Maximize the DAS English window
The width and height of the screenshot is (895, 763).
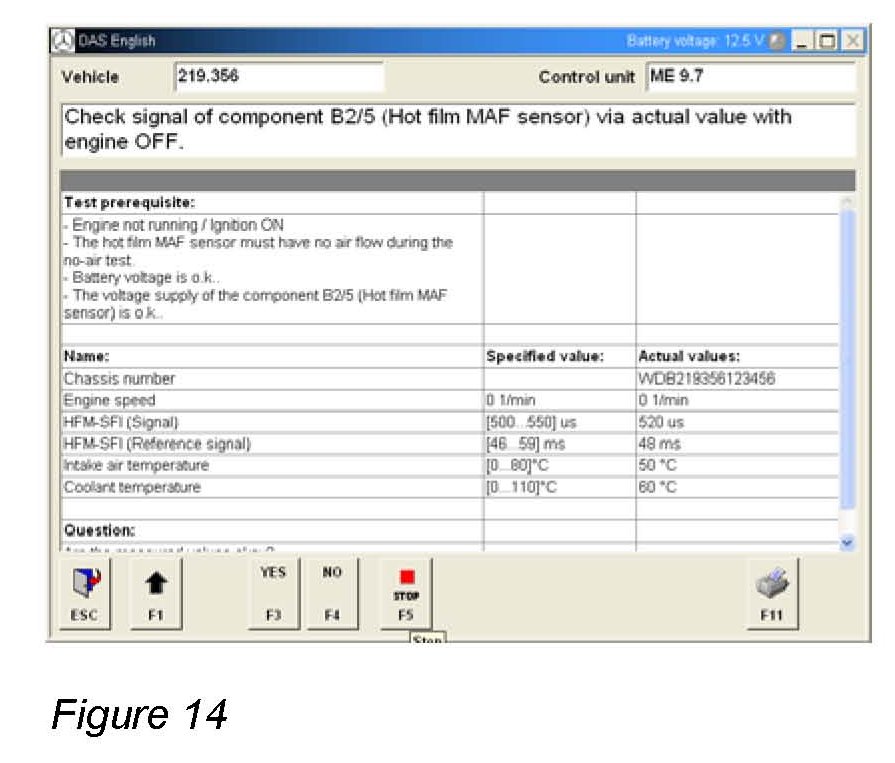tap(827, 41)
